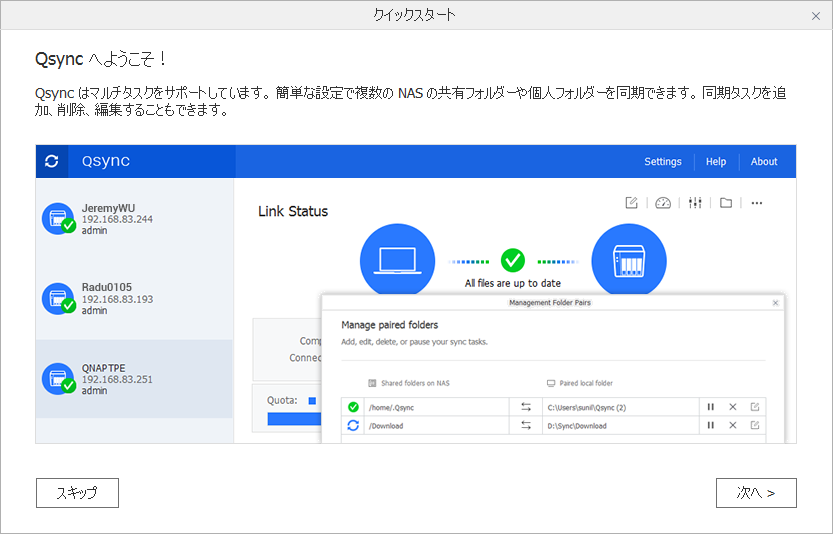Image resolution: width=833 pixels, height=534 pixels.
Task: Click IP address 192.168.83.244
Action: [117, 219]
